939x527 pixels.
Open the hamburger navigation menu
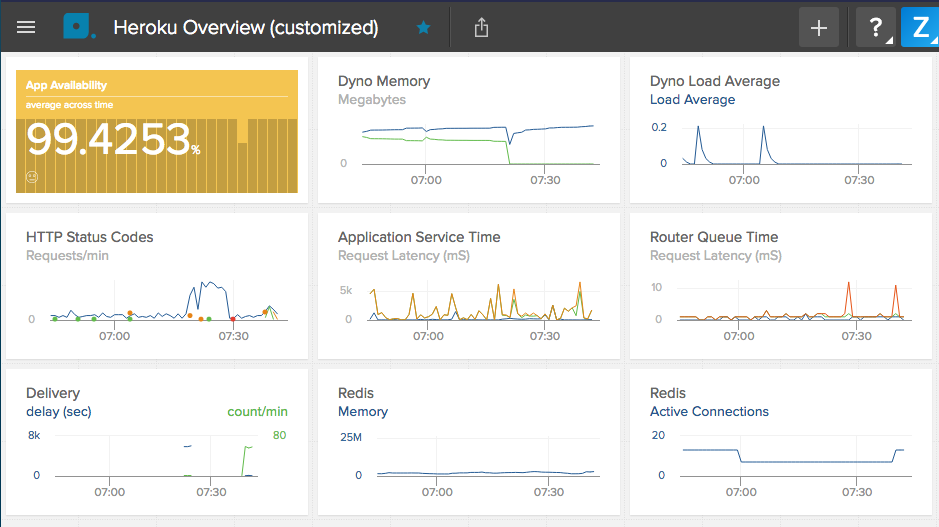[x=26, y=28]
